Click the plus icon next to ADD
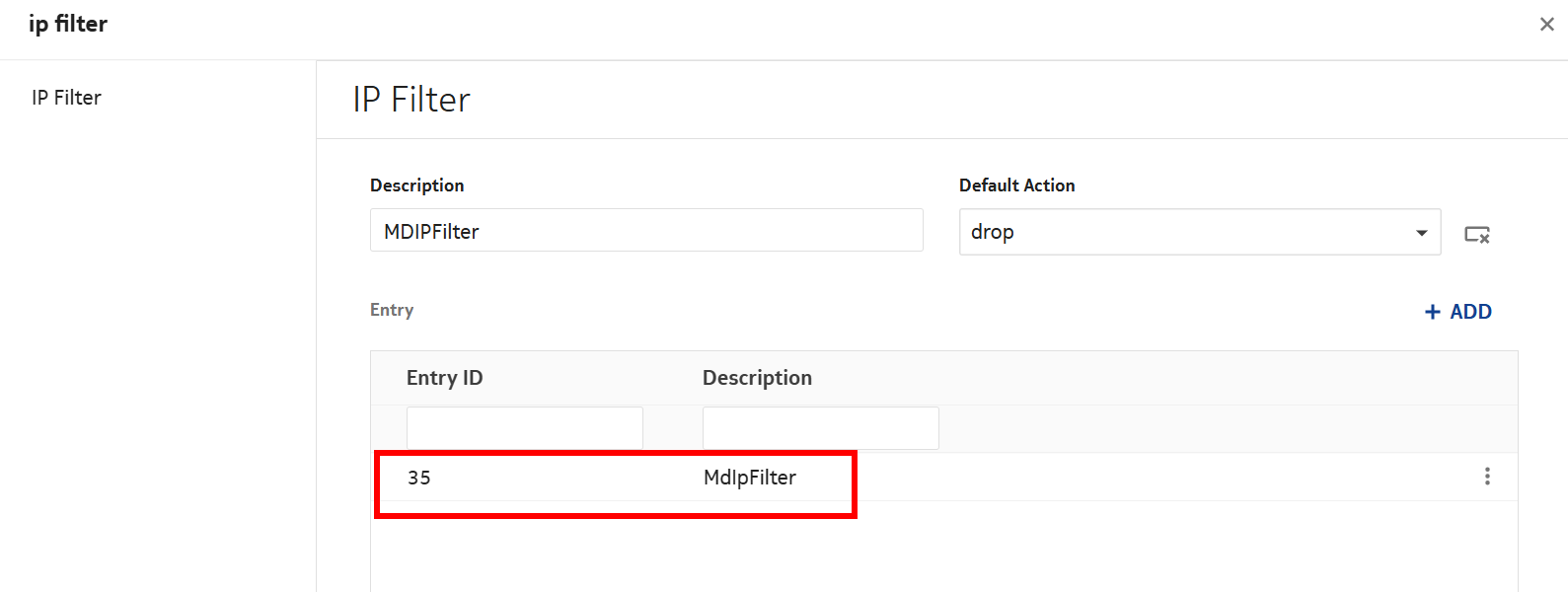The image size is (1568, 592). 1433,312
